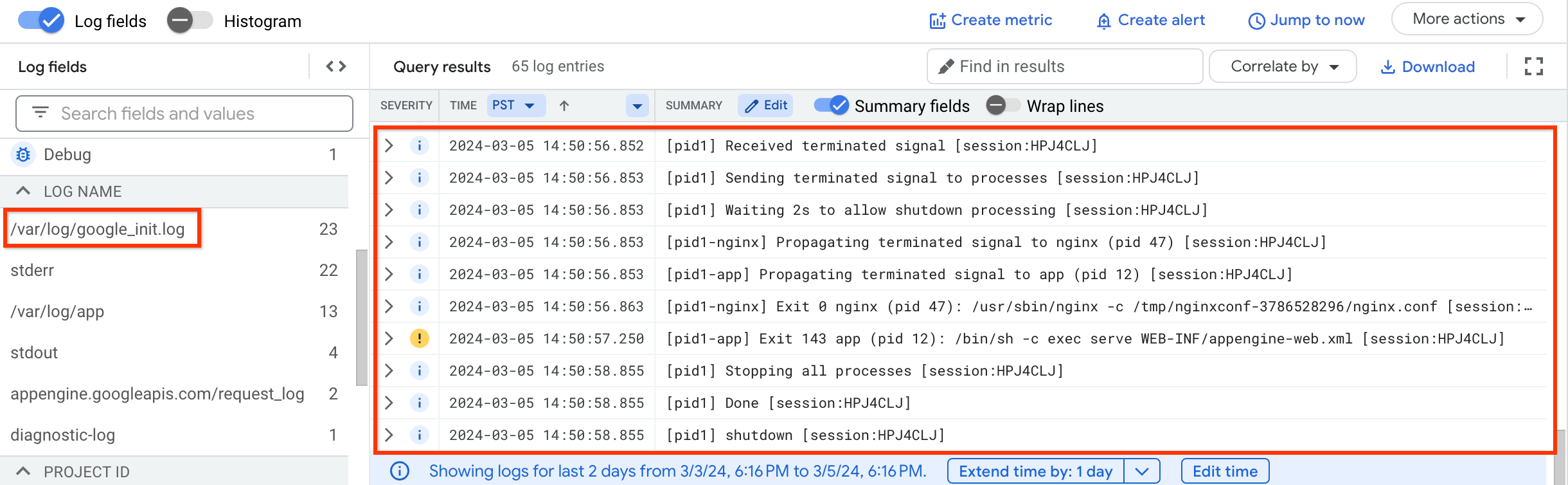Select the /var/log/google_init.log log name filter
Image resolution: width=1568 pixels, height=485 pixels.
[98, 229]
